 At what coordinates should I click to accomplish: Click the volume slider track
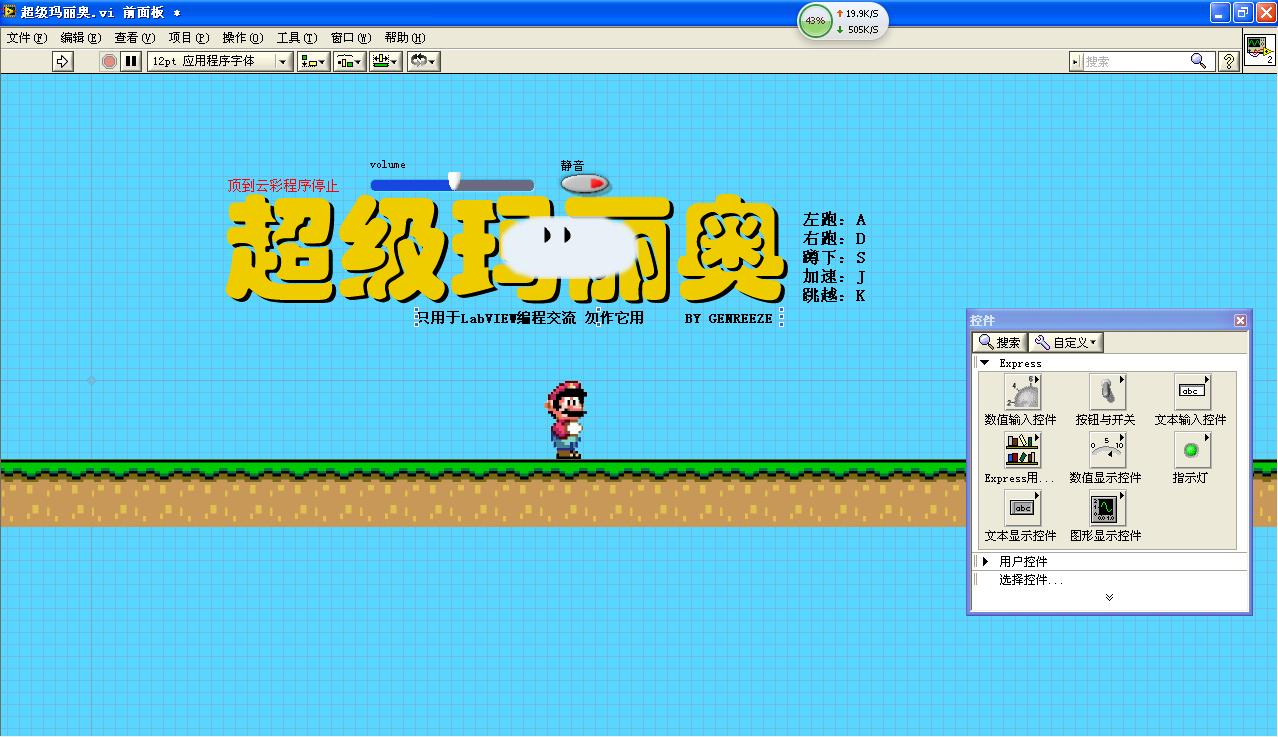(x=495, y=185)
